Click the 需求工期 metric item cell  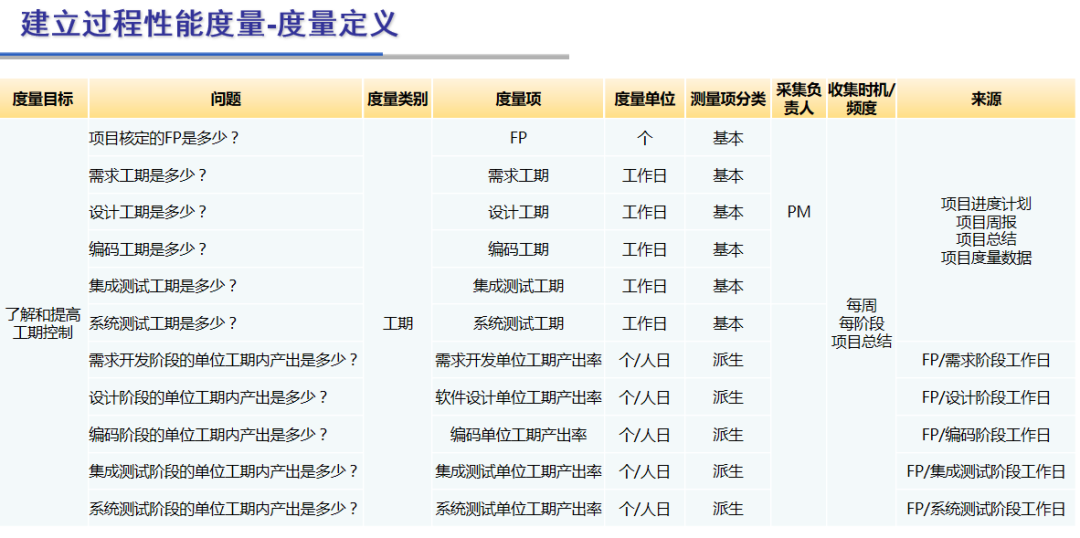tap(518, 175)
